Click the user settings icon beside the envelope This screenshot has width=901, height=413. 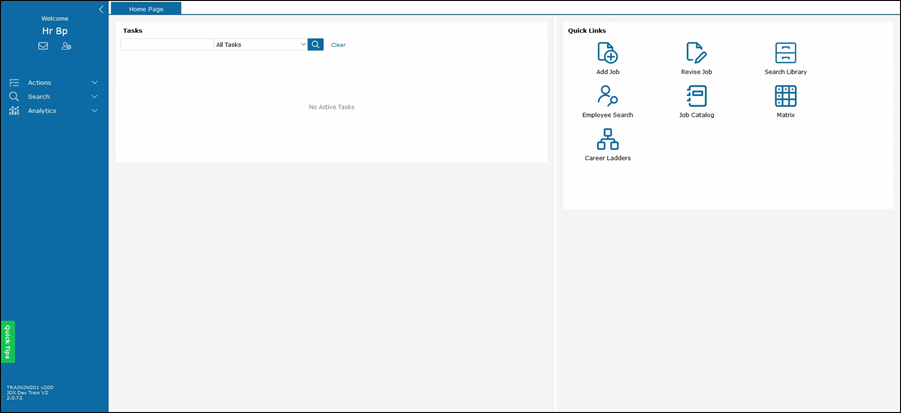[66, 46]
